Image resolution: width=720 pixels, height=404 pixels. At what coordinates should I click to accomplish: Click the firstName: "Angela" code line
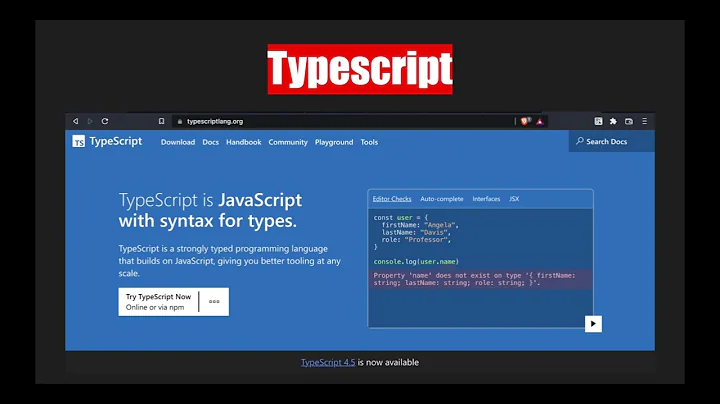pos(420,225)
